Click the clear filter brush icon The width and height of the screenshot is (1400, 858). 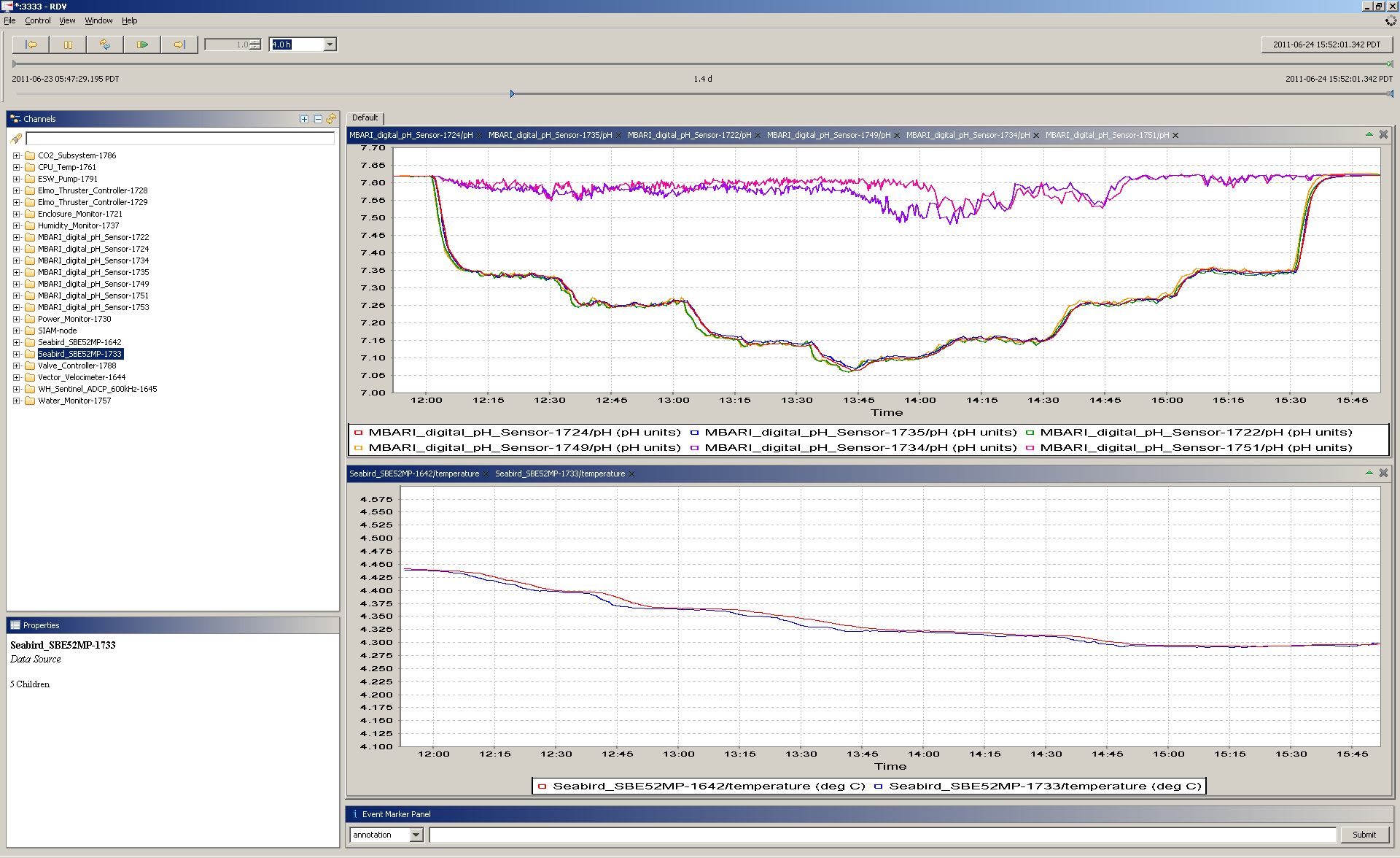coord(17,139)
